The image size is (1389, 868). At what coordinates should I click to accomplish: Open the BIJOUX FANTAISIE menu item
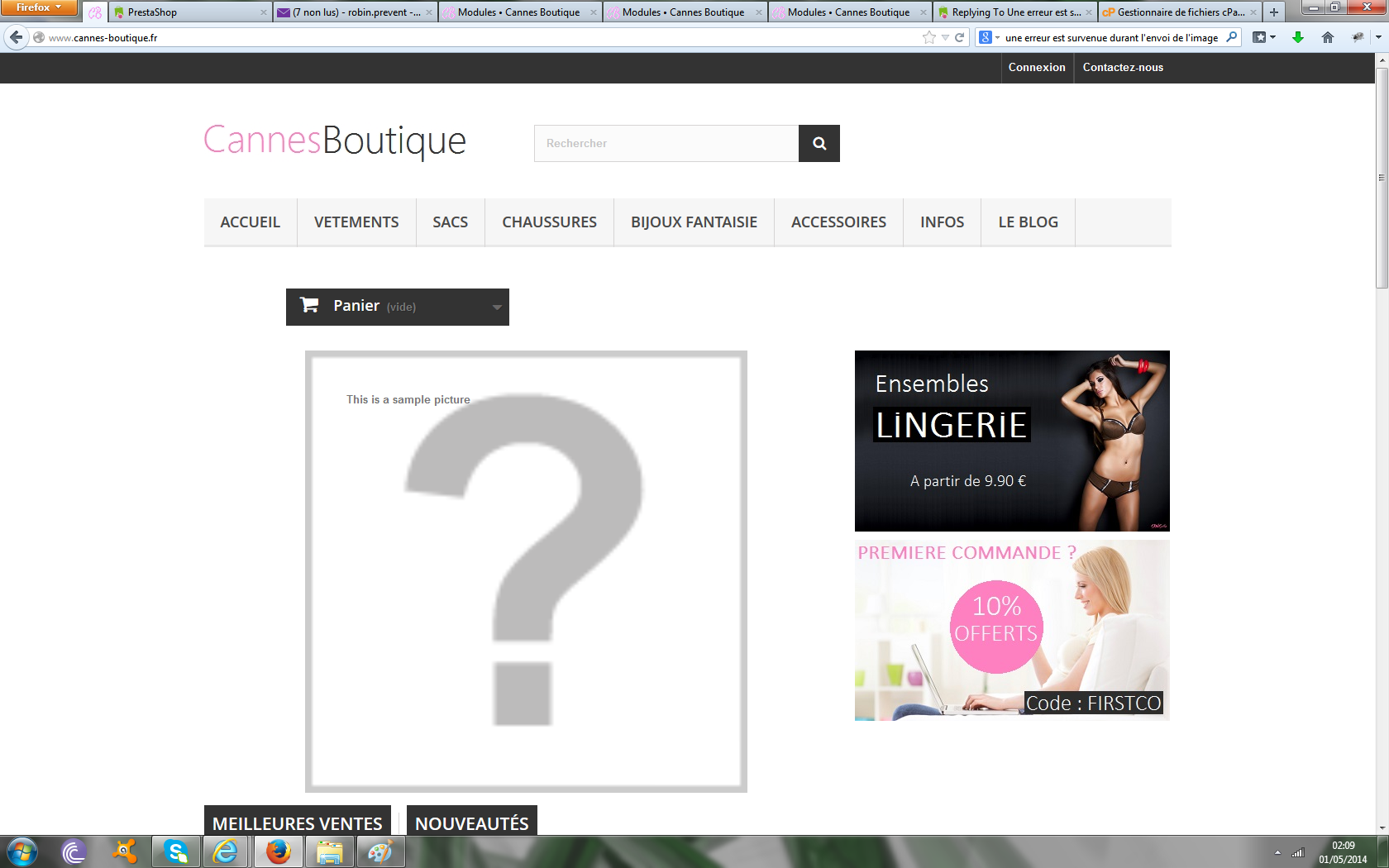click(694, 222)
